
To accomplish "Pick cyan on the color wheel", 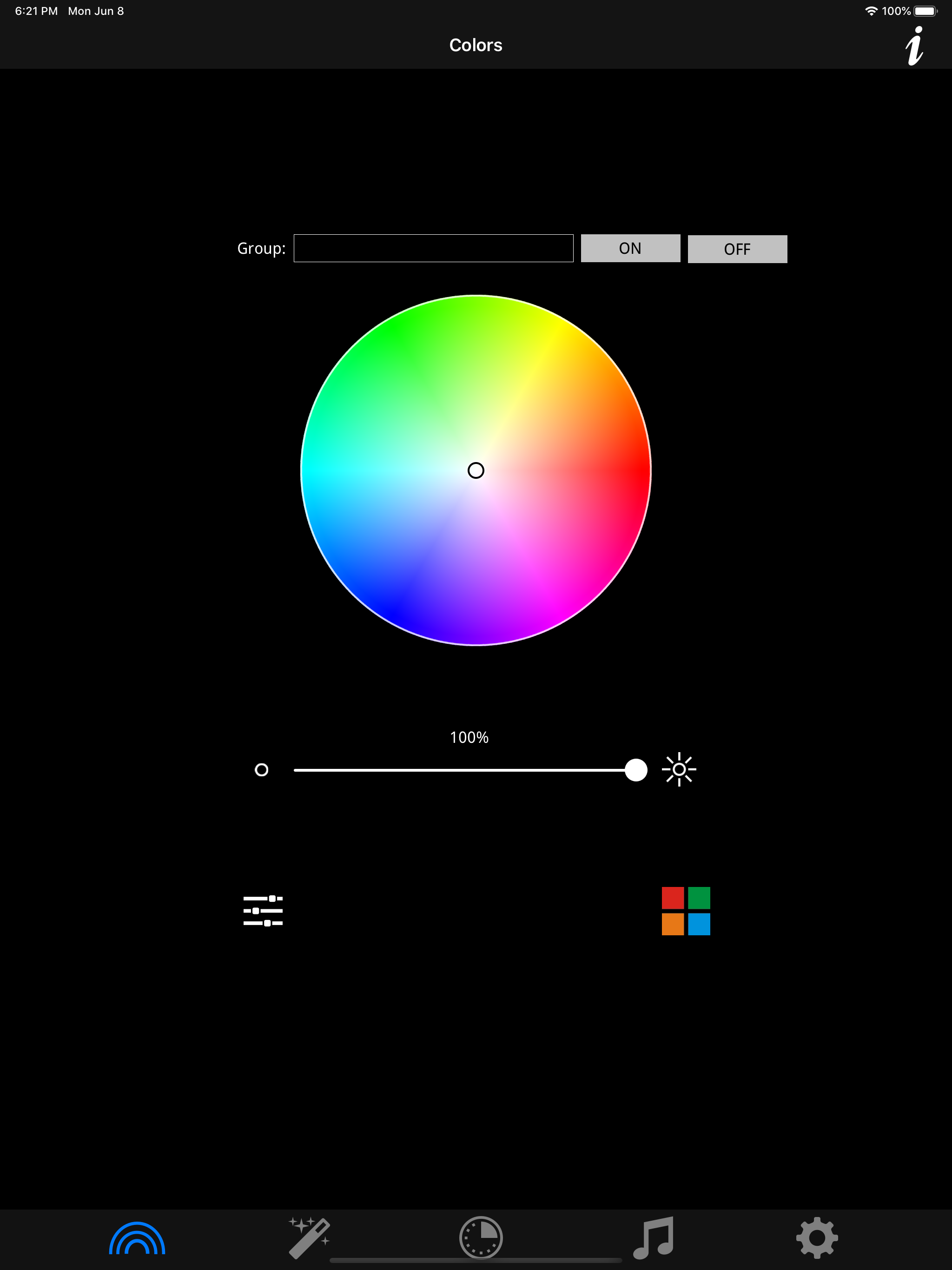I will [x=310, y=470].
